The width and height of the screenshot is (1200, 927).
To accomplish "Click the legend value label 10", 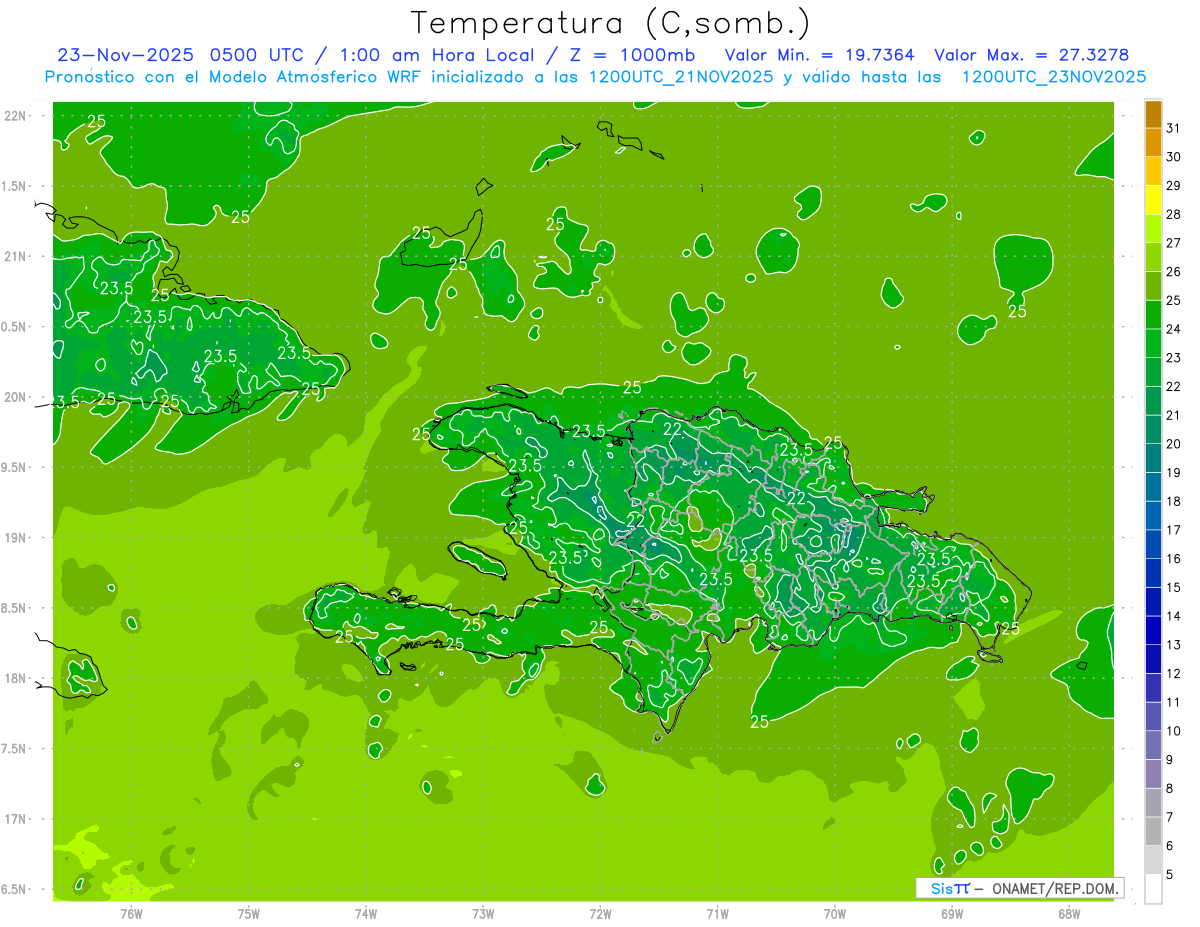I will [1174, 731].
